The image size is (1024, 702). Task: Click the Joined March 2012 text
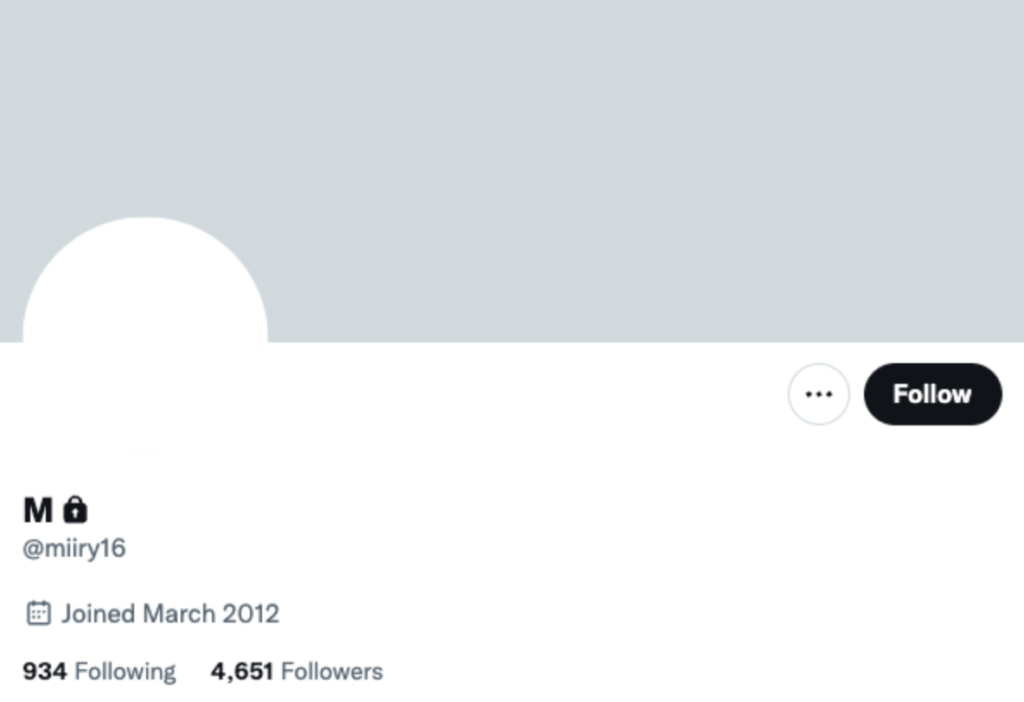[x=170, y=614]
